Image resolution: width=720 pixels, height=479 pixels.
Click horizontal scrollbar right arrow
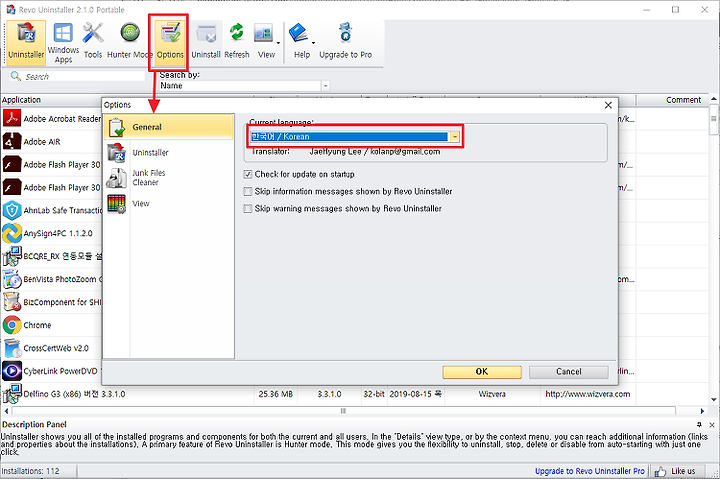pyautogui.click(x=702, y=411)
